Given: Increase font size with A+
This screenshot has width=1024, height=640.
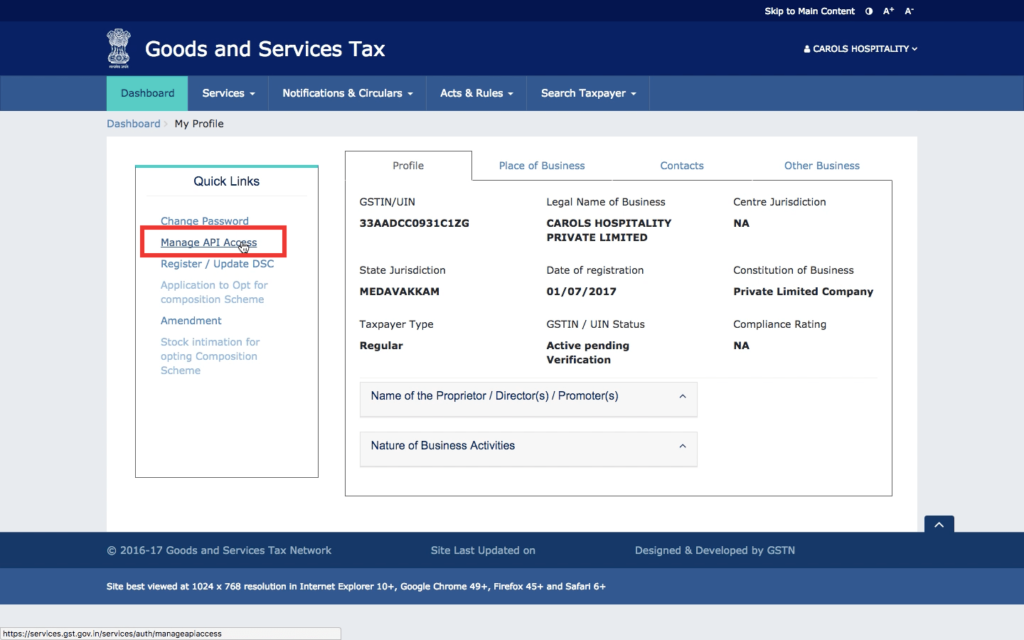Looking at the screenshot, I should point(888,11).
